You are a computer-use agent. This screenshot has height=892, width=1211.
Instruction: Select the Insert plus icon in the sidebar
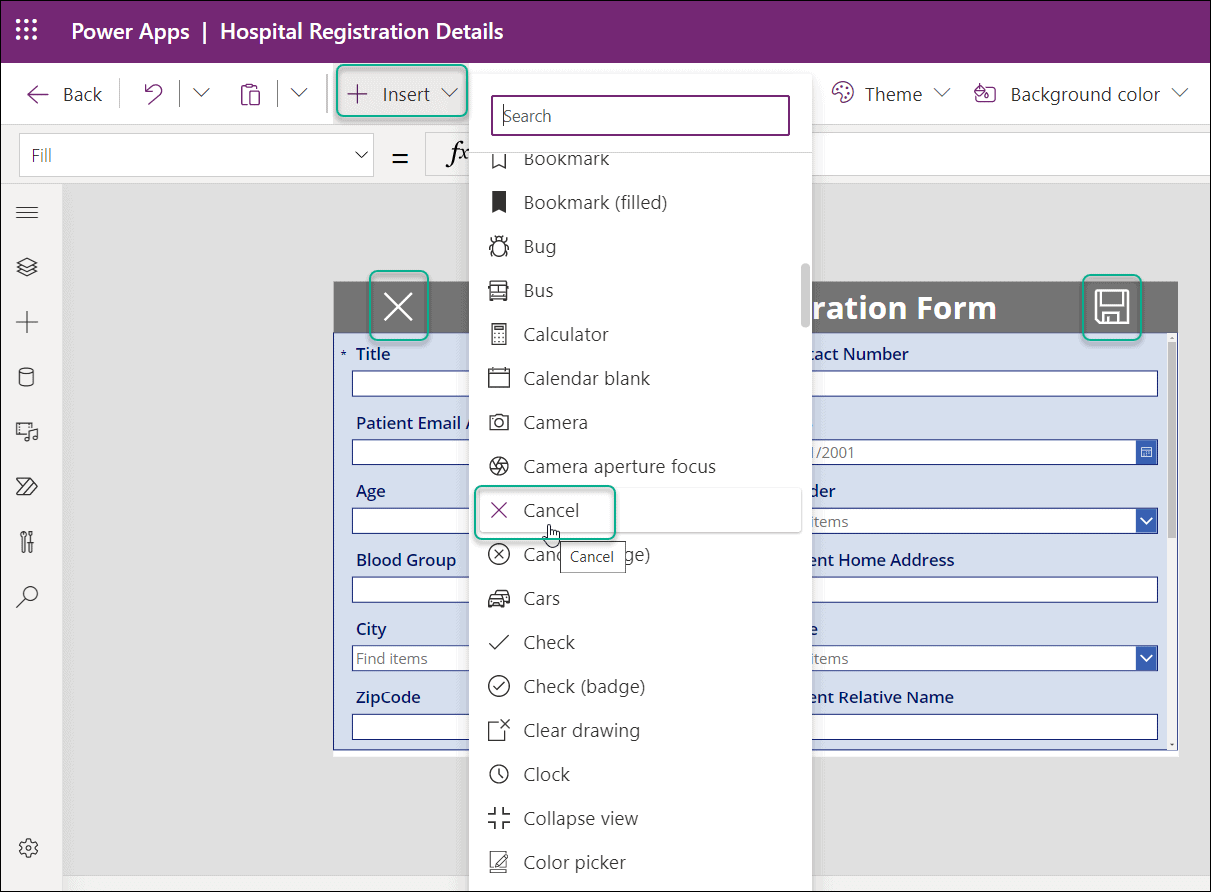coord(27,322)
